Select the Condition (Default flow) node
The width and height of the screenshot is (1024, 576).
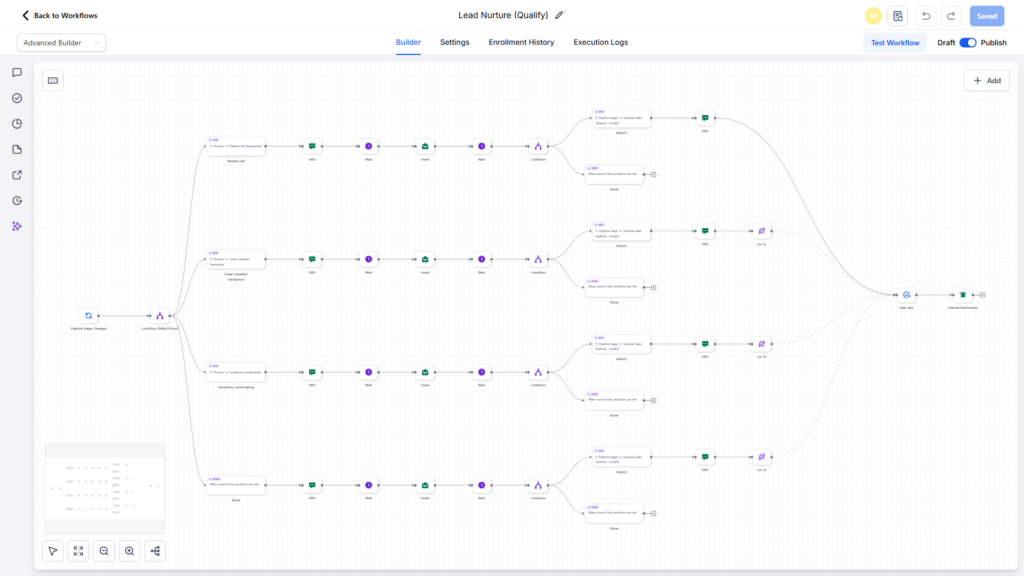[x=159, y=315]
